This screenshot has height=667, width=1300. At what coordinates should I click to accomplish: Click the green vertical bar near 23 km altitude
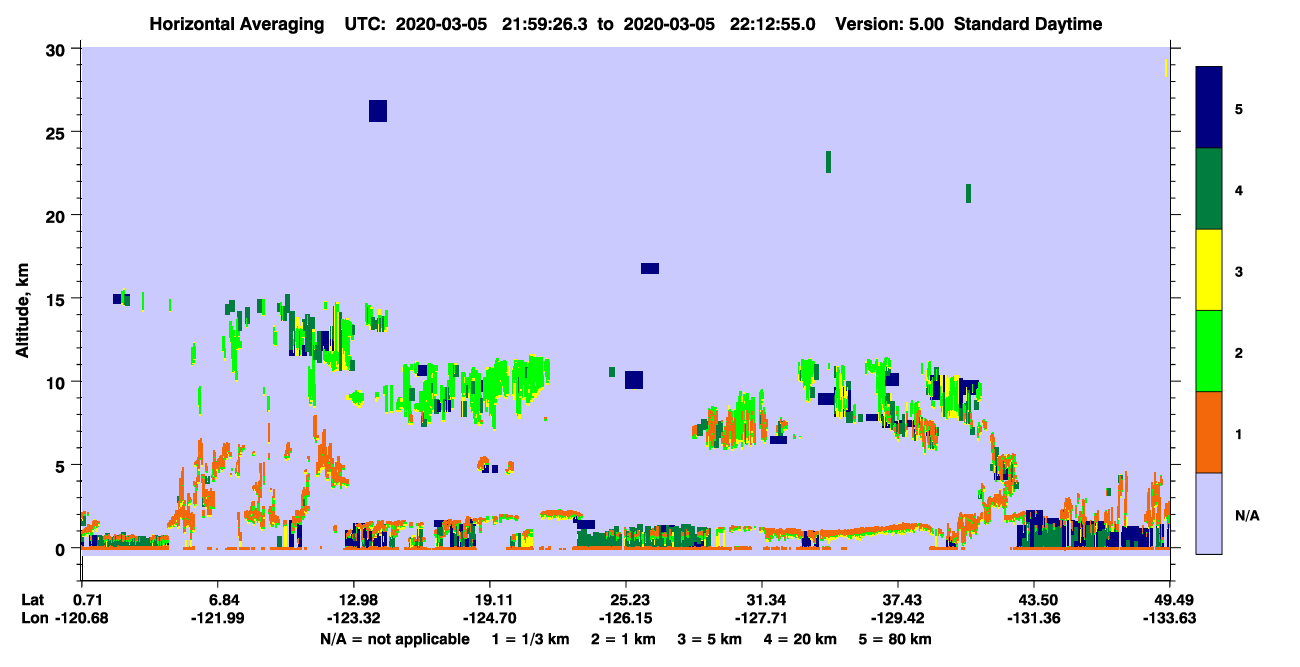tap(828, 162)
